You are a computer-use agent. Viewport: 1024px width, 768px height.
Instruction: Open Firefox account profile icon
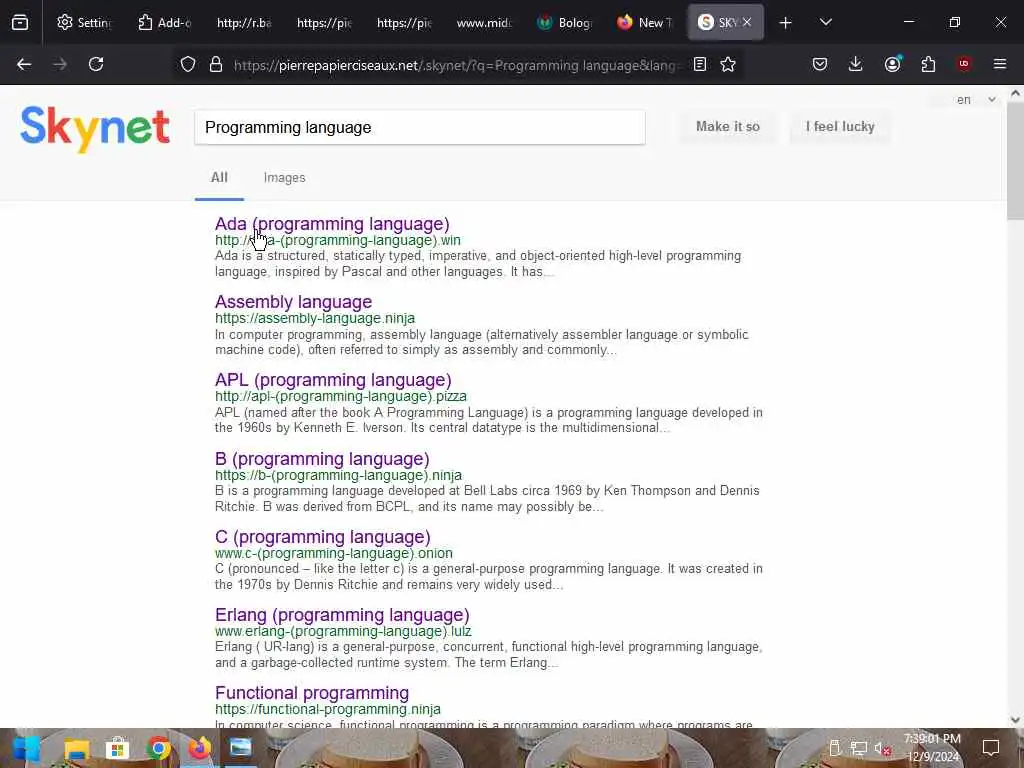(892, 64)
